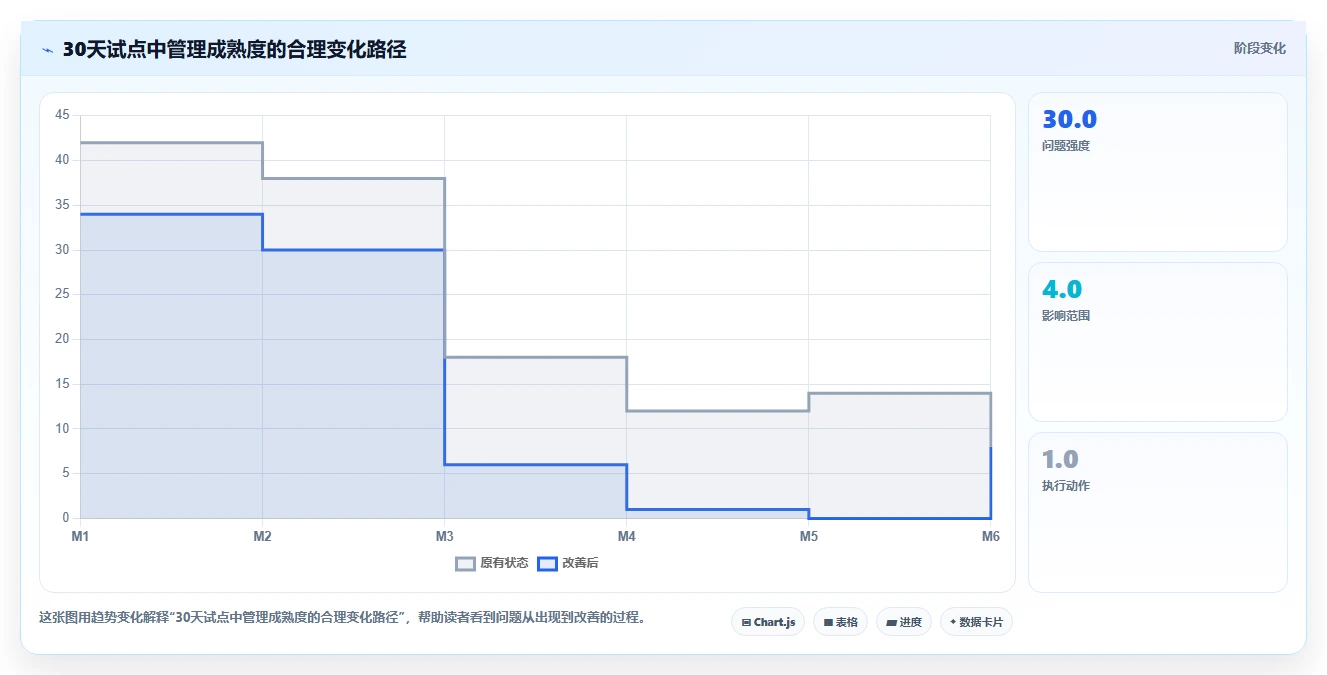The image size is (1327, 675).
Task: Click the 45 y-axis value
Action: tap(62, 115)
